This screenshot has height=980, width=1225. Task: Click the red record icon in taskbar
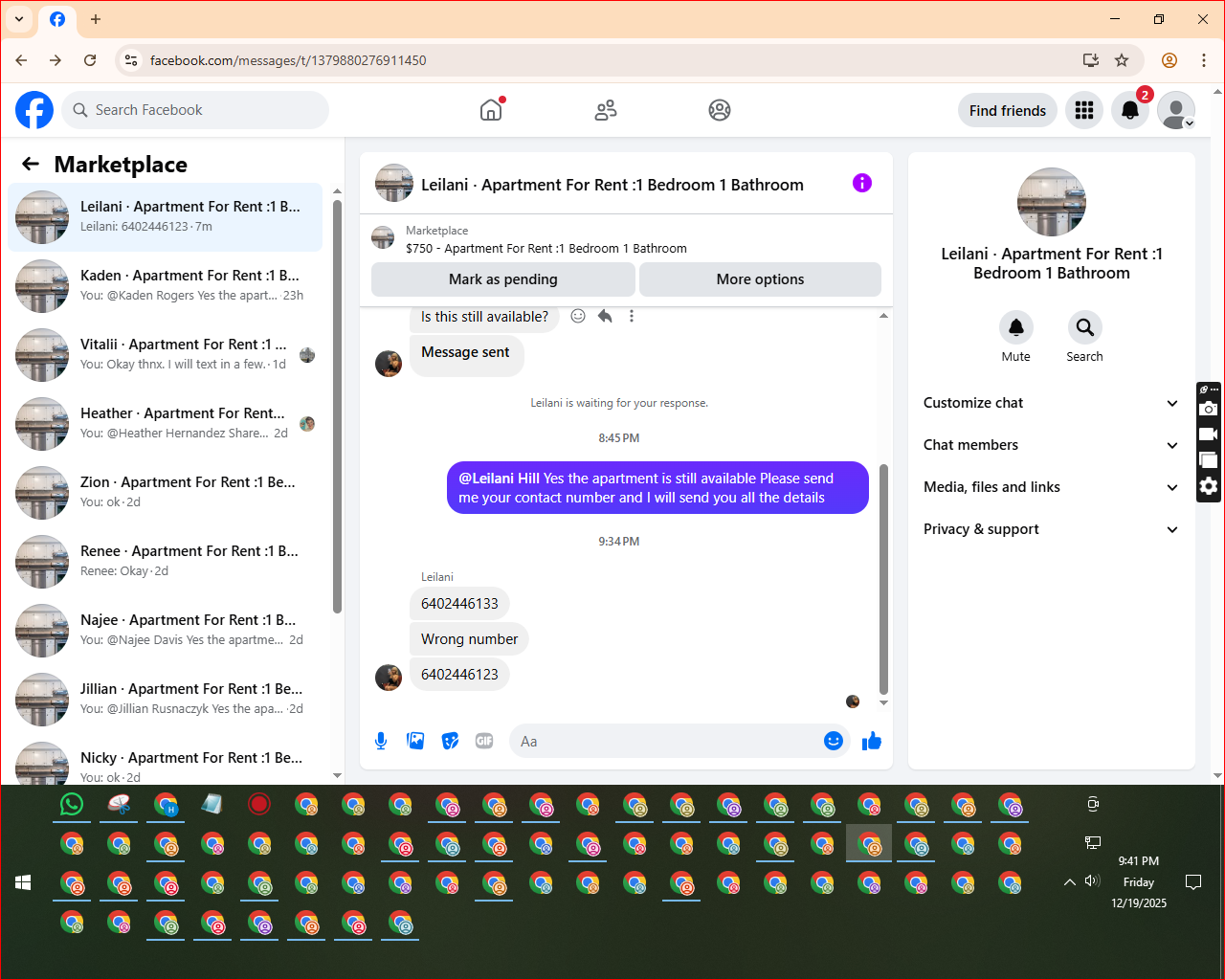tap(259, 804)
